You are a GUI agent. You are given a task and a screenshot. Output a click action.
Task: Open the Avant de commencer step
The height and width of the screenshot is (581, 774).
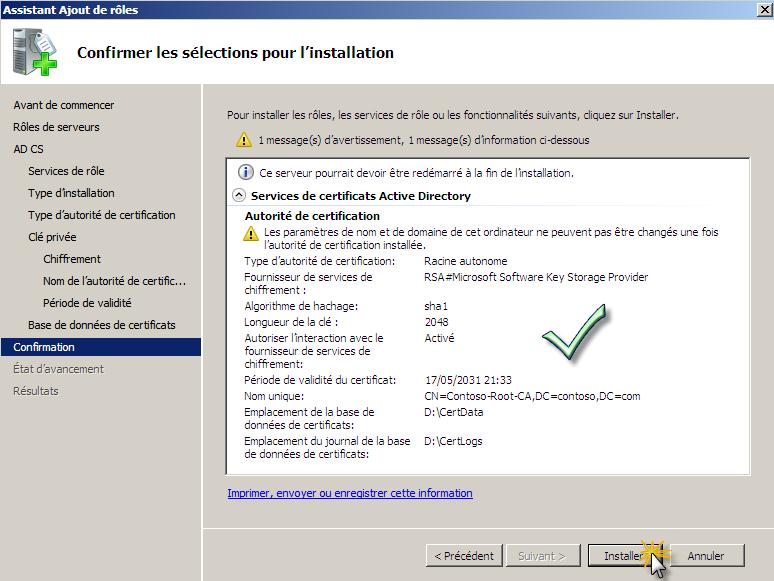click(x=64, y=105)
